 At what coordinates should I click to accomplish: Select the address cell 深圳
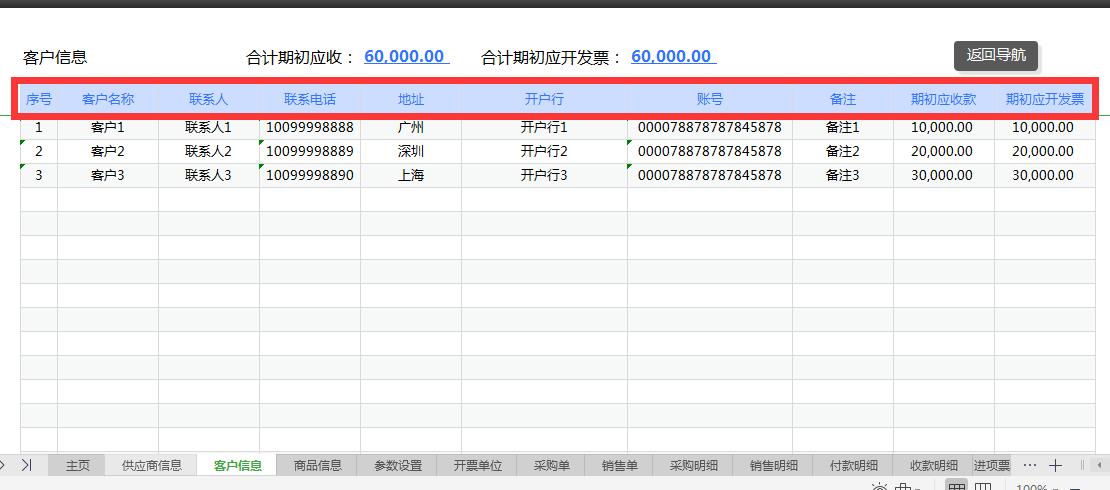coord(411,152)
